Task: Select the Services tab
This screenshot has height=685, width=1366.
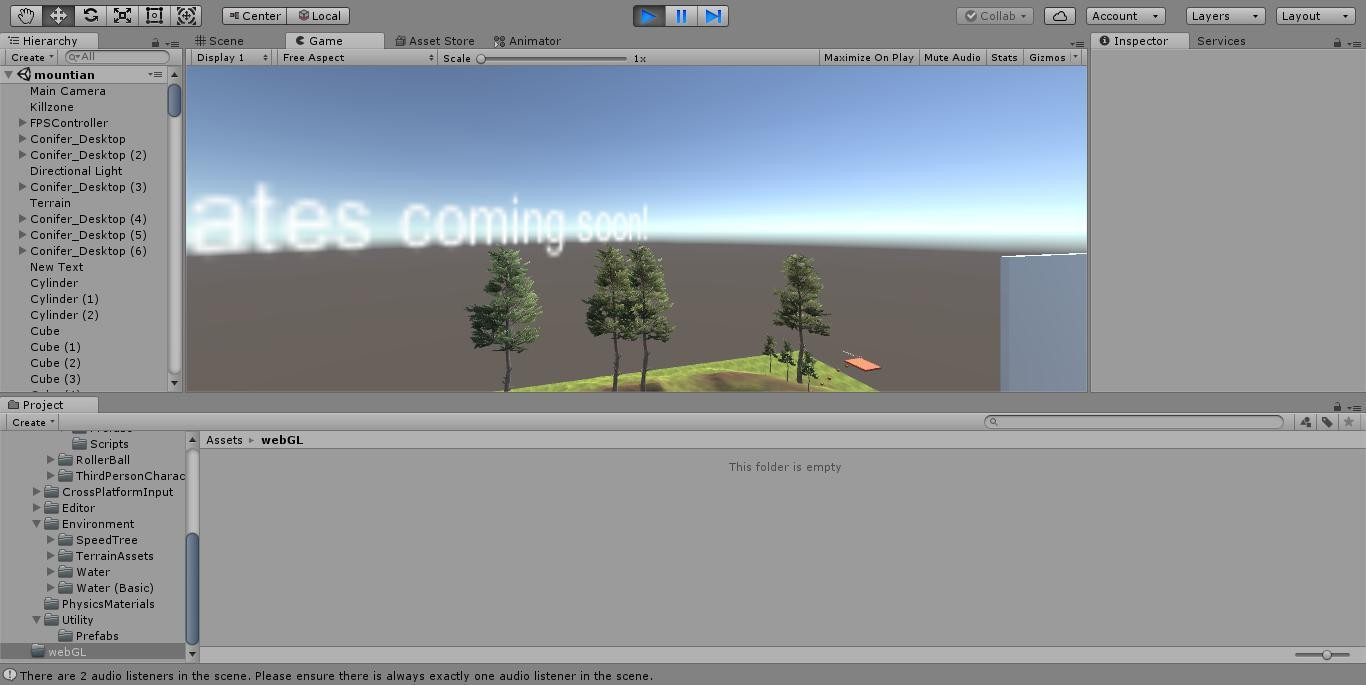Action: (x=1221, y=41)
